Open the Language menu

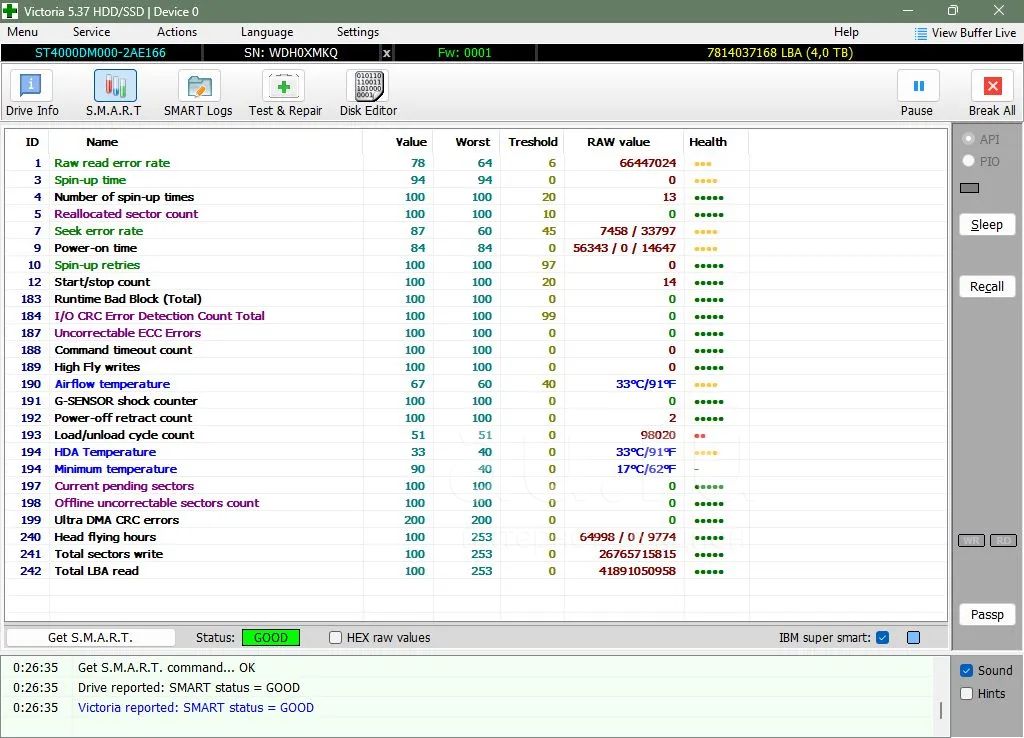[x=267, y=32]
